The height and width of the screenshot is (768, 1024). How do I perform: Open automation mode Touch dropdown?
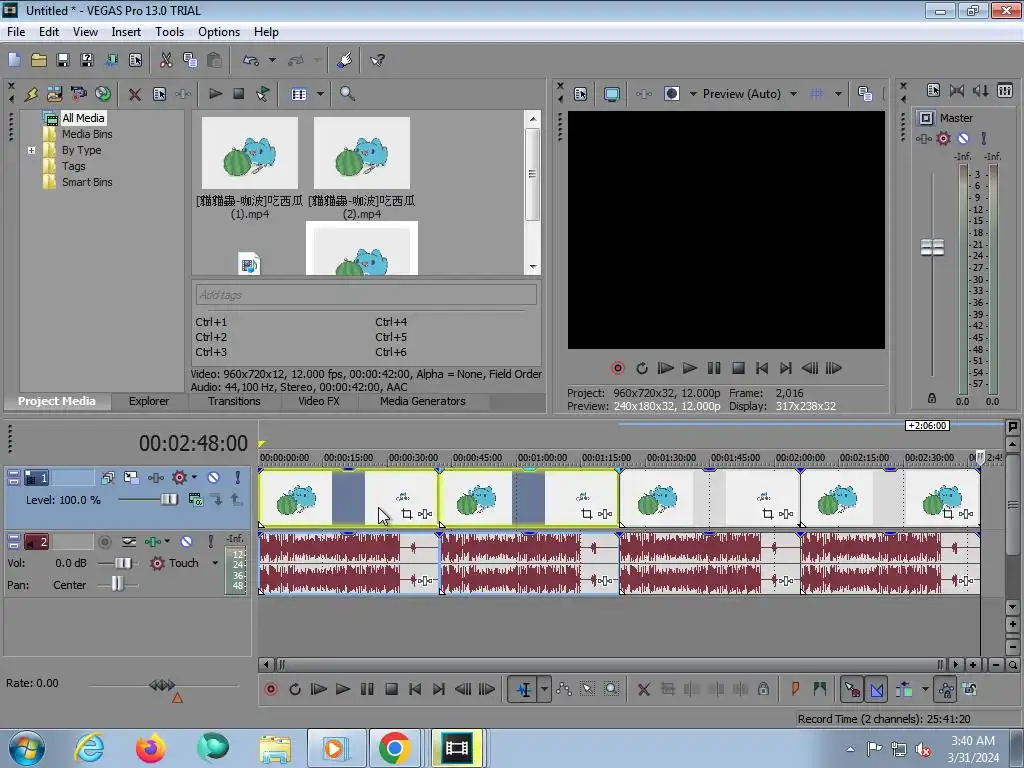[215, 563]
